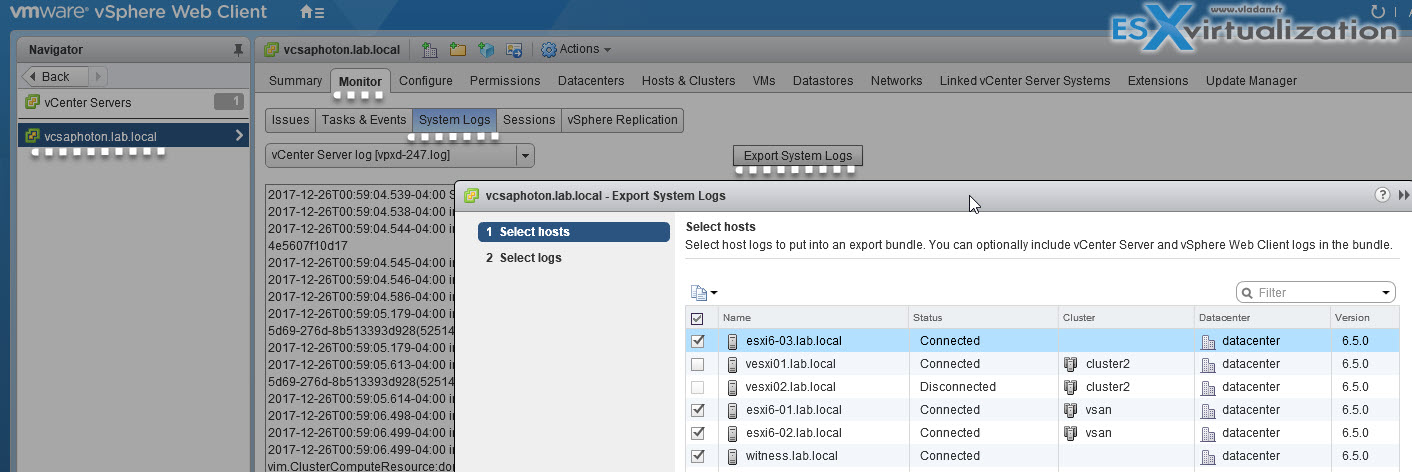The width and height of the screenshot is (1412, 472).
Task: Switch to the Summary tab
Action: (x=295, y=81)
